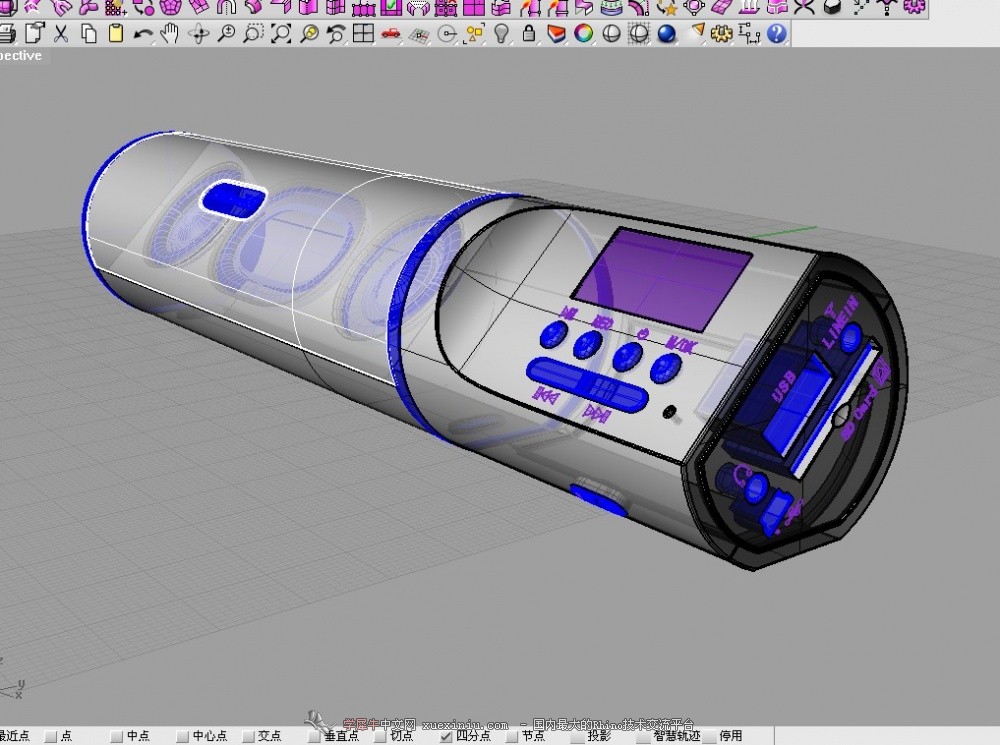
Task: Enable the 中心点 center snap checkbox
Action: (182, 737)
